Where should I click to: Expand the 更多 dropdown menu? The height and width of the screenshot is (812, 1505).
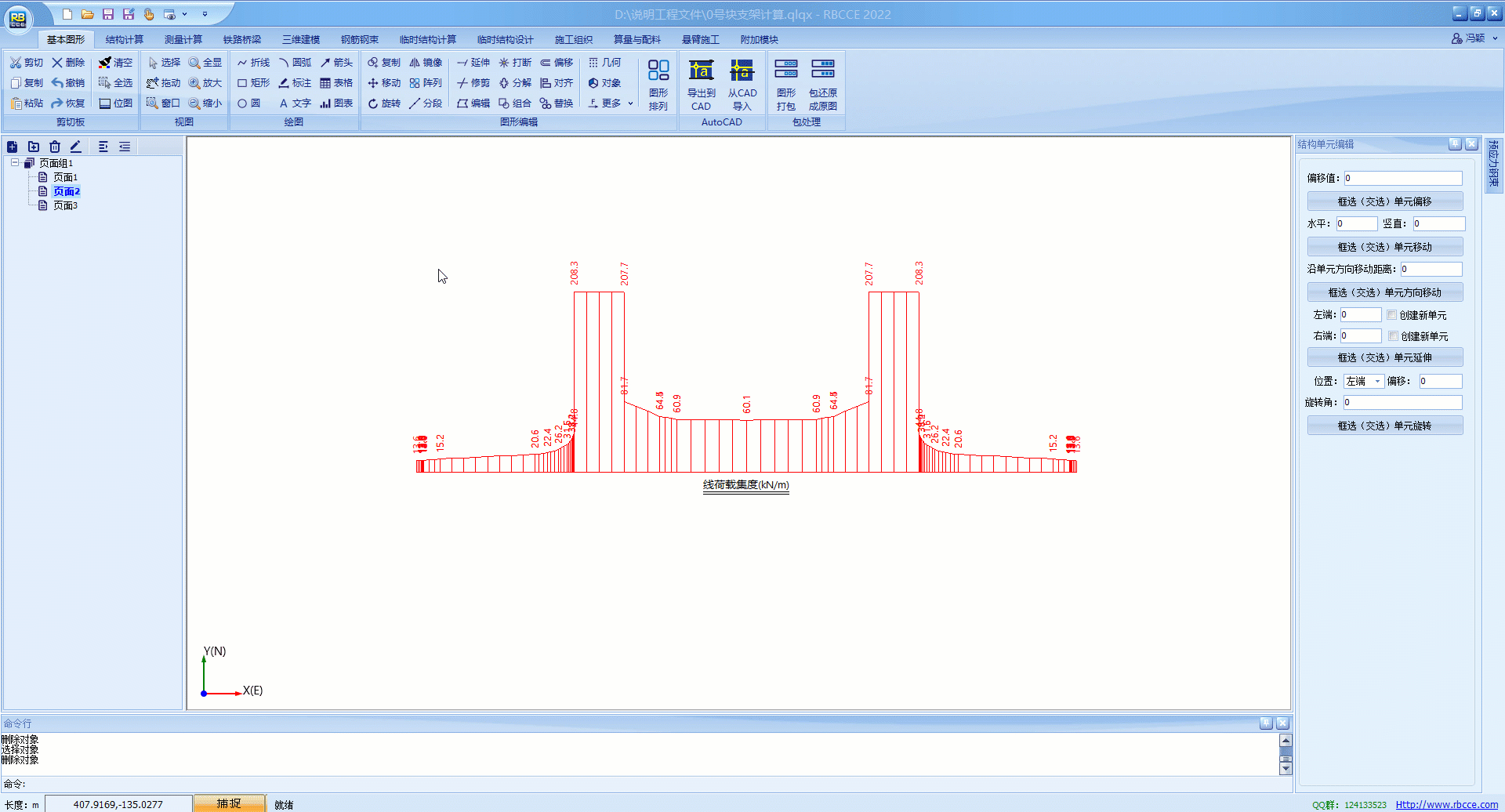(611, 103)
